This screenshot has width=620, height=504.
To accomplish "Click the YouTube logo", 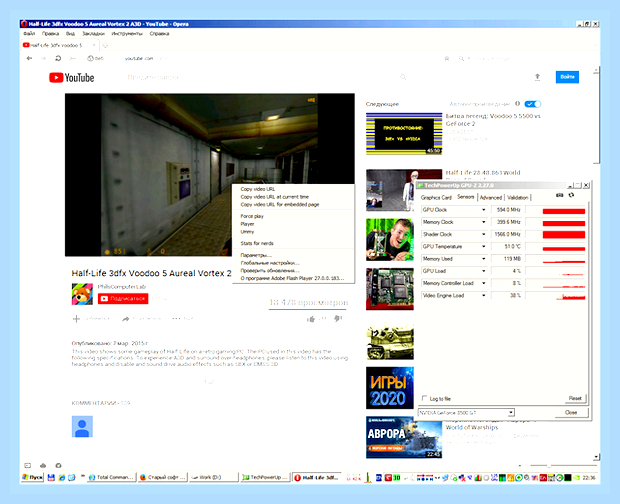I will [72, 77].
